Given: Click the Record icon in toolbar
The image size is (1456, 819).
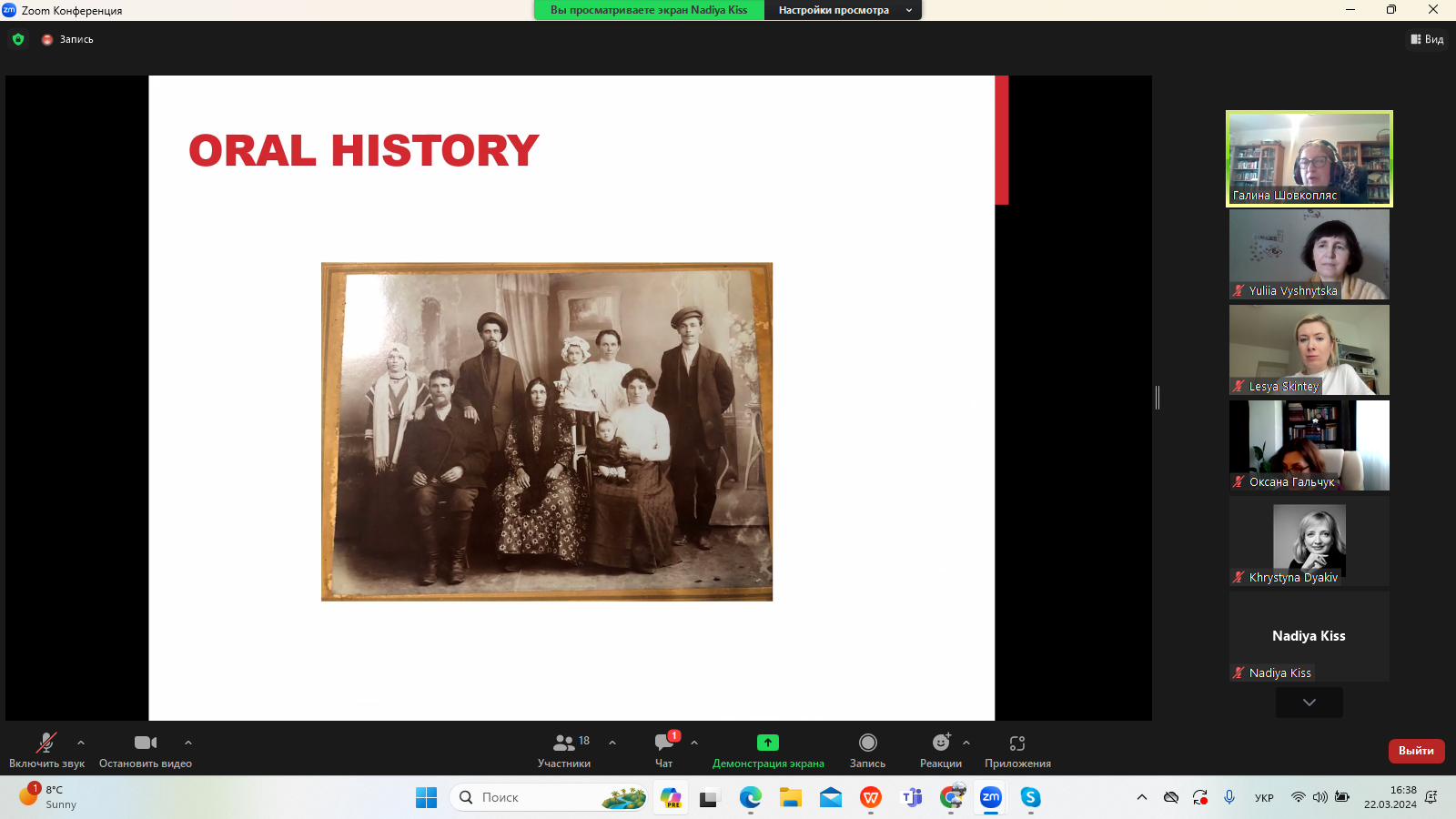Looking at the screenshot, I should pyautogui.click(x=867, y=751).
